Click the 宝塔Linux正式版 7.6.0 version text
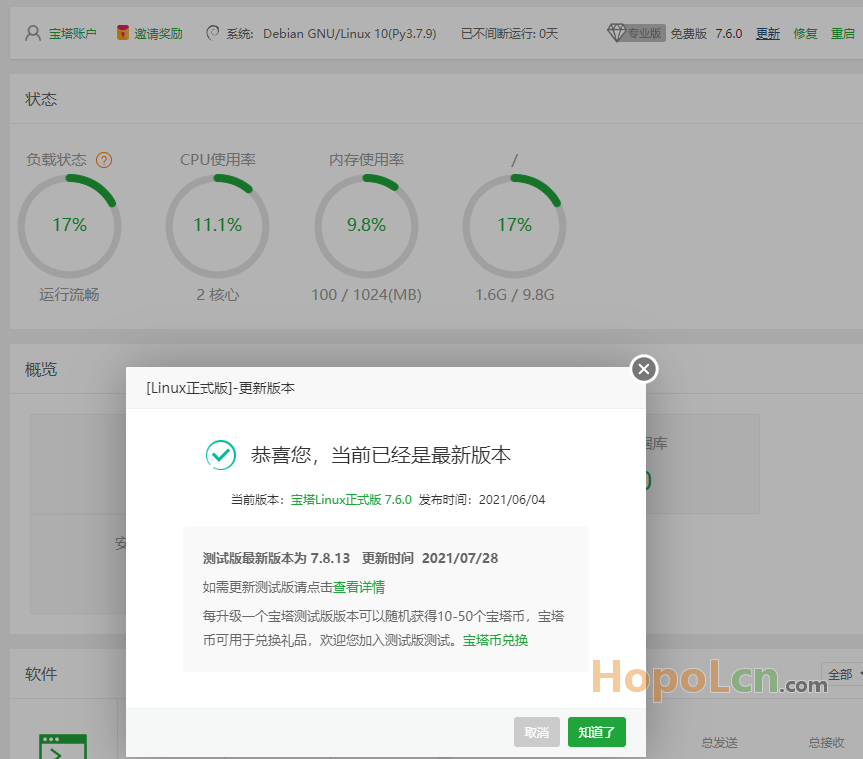This screenshot has height=759, width=863. (x=351, y=500)
